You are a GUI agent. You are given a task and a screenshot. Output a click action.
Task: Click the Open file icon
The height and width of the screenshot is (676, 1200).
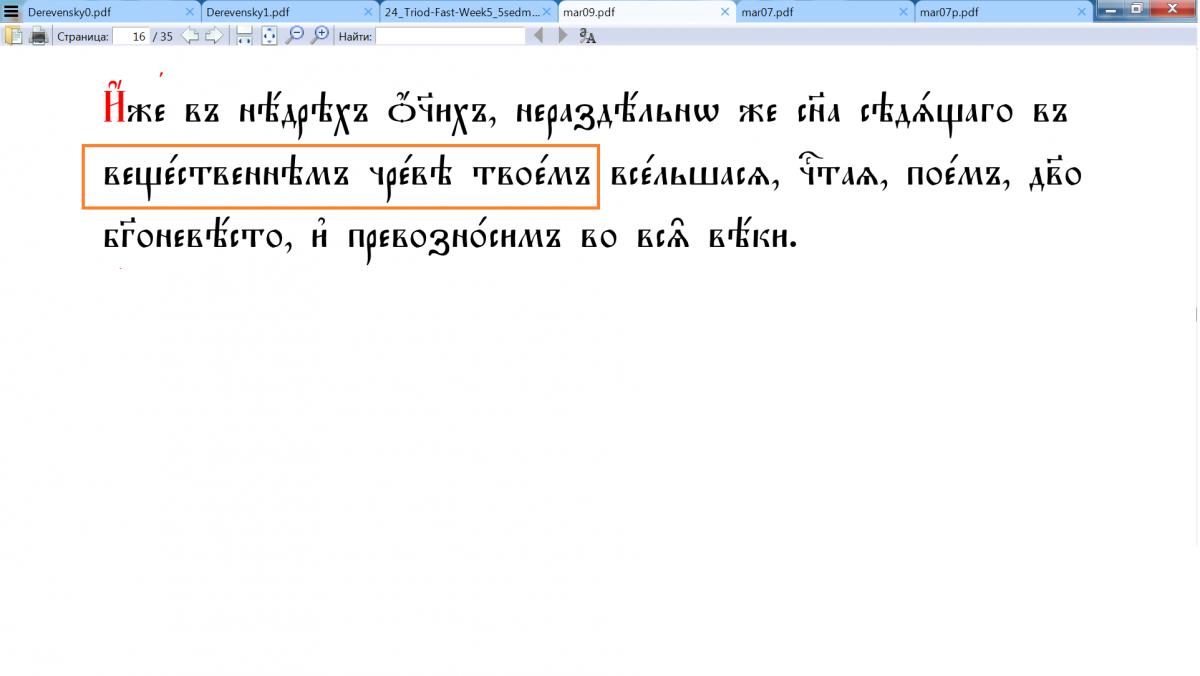click(x=14, y=36)
